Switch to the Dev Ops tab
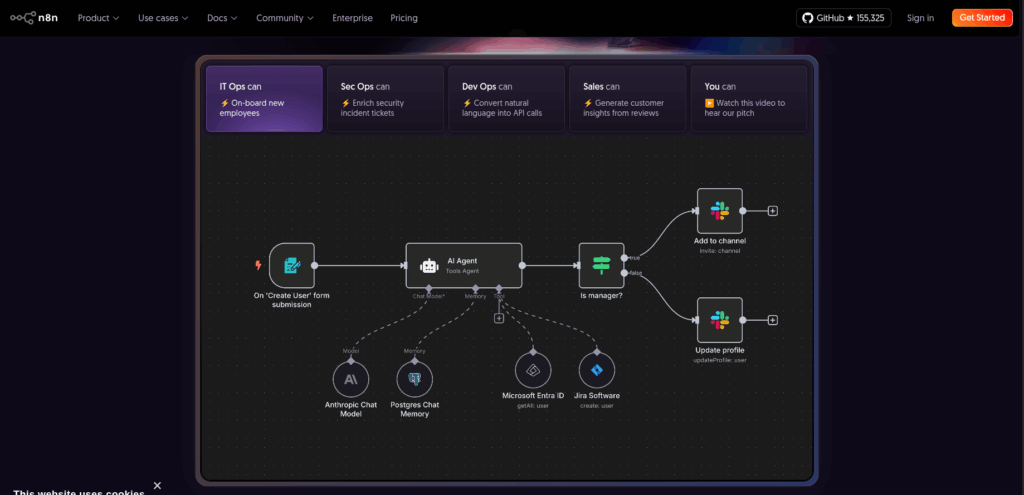Viewport: 1024px width, 495px height. point(505,99)
